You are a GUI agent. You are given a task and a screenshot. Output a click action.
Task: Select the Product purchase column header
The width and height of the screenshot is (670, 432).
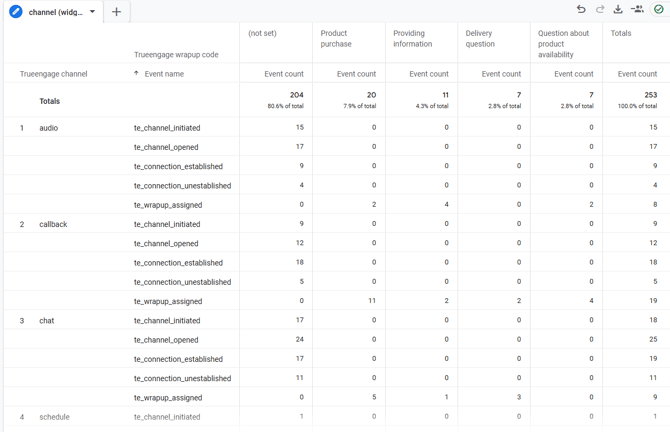pos(336,39)
